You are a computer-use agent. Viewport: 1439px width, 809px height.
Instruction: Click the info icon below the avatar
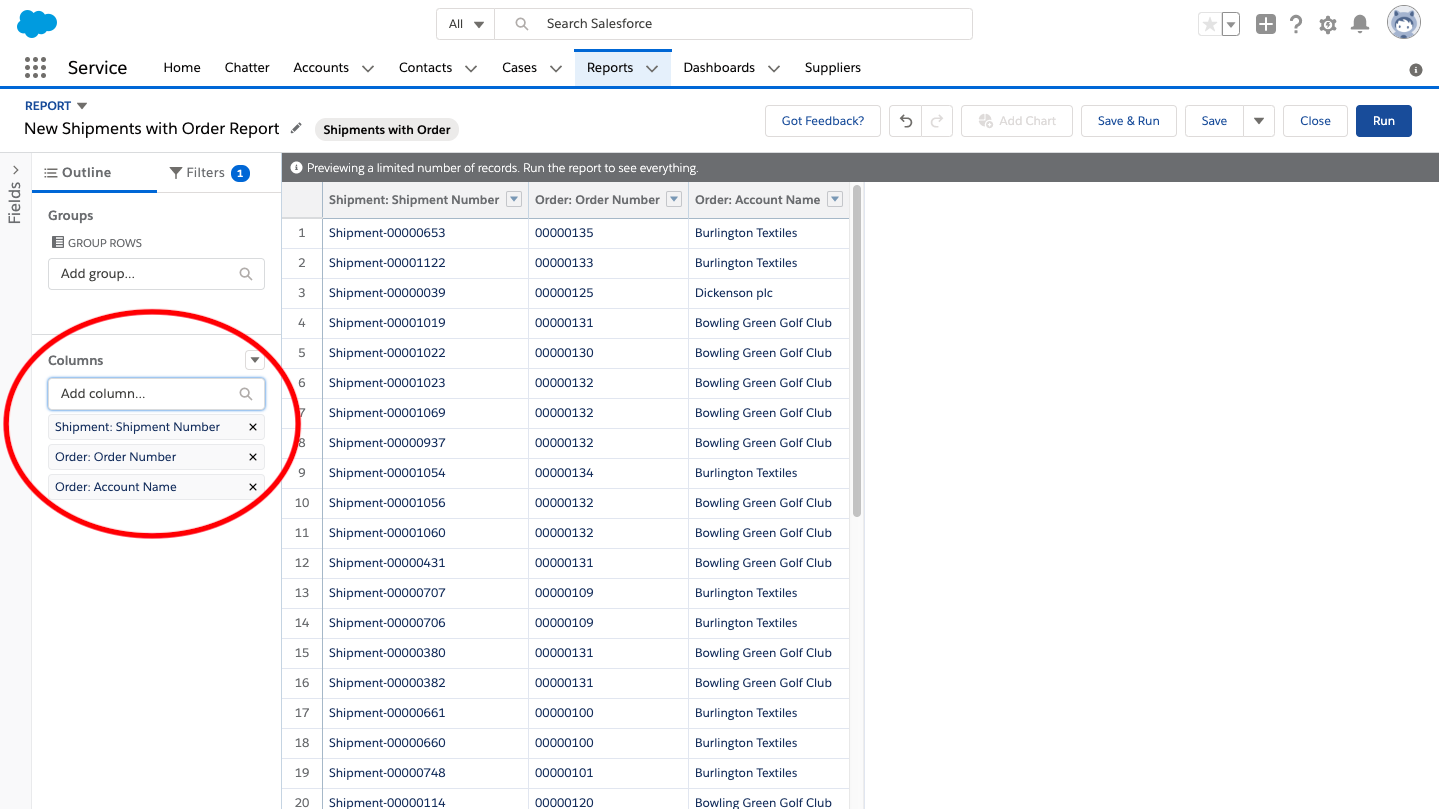[1416, 70]
